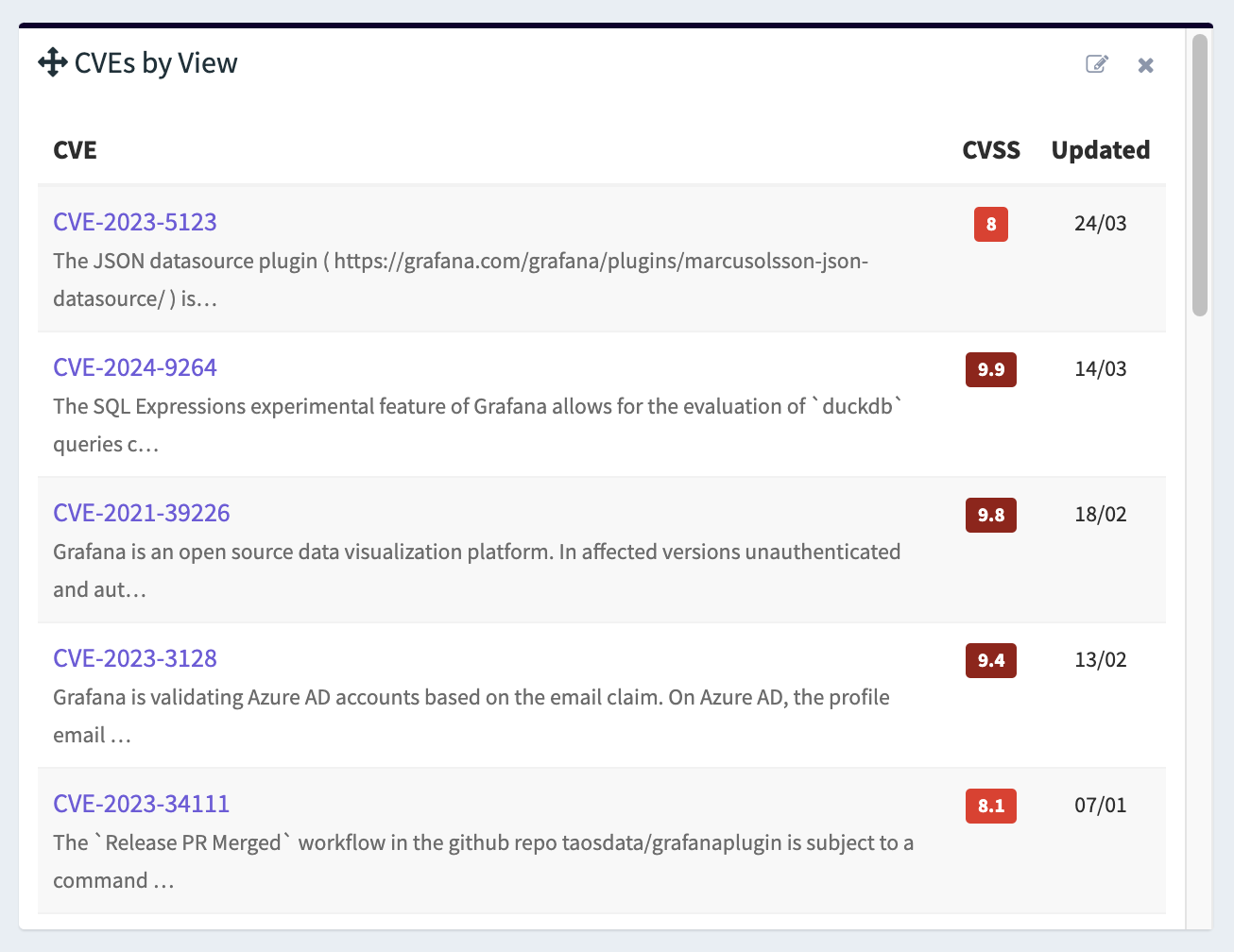Click the CVE column header

[75, 150]
